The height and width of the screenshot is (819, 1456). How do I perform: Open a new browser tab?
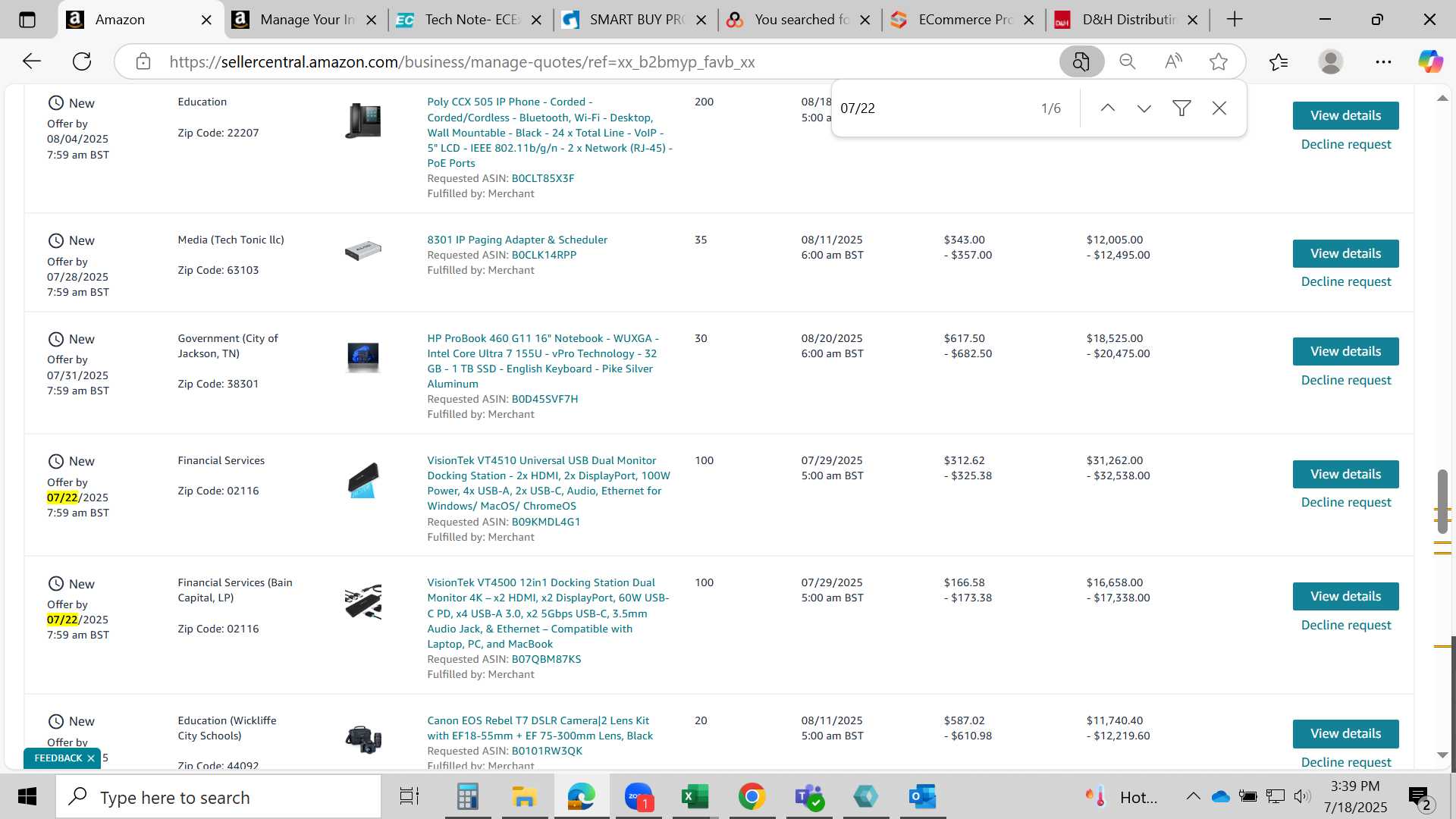click(1235, 20)
